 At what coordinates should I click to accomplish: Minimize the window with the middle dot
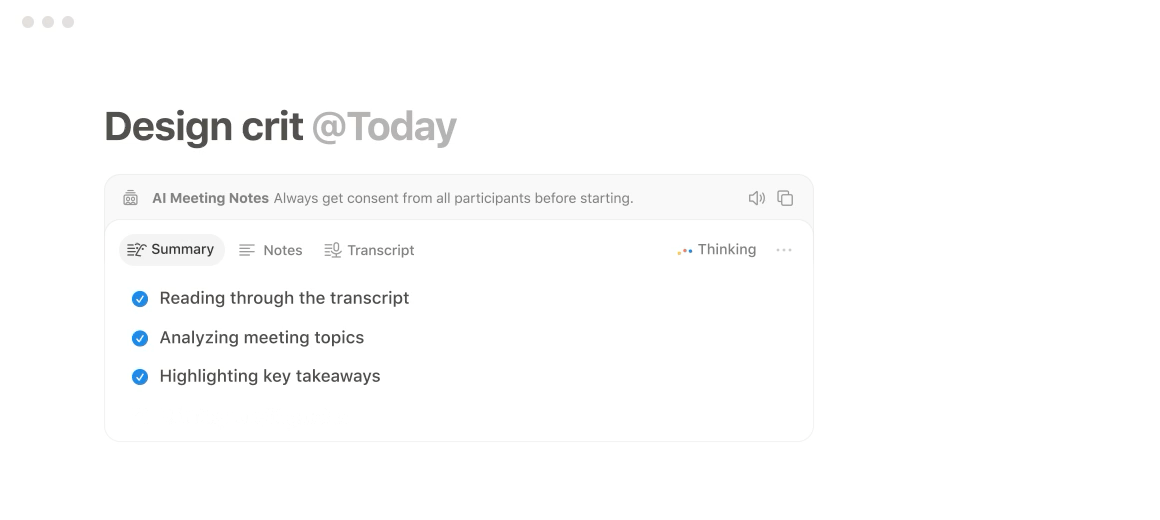48,22
